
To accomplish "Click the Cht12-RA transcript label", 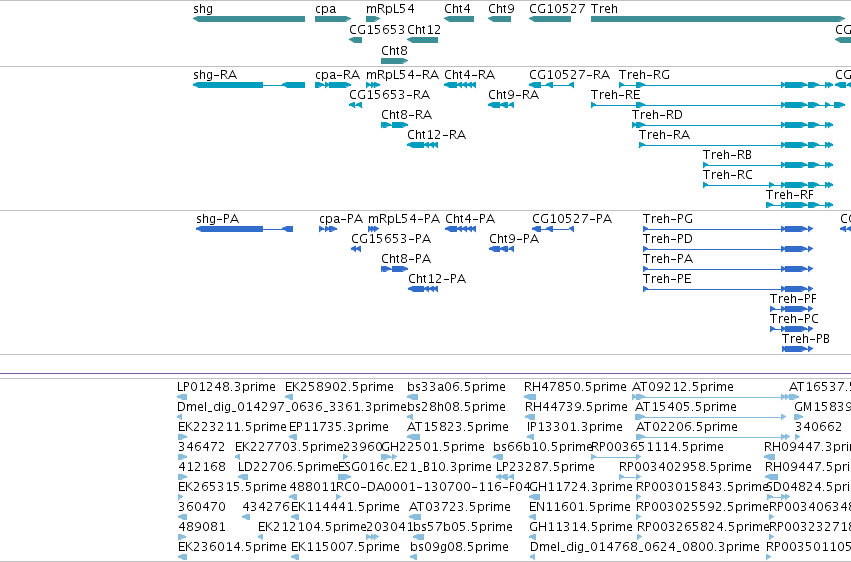I will [x=437, y=135].
